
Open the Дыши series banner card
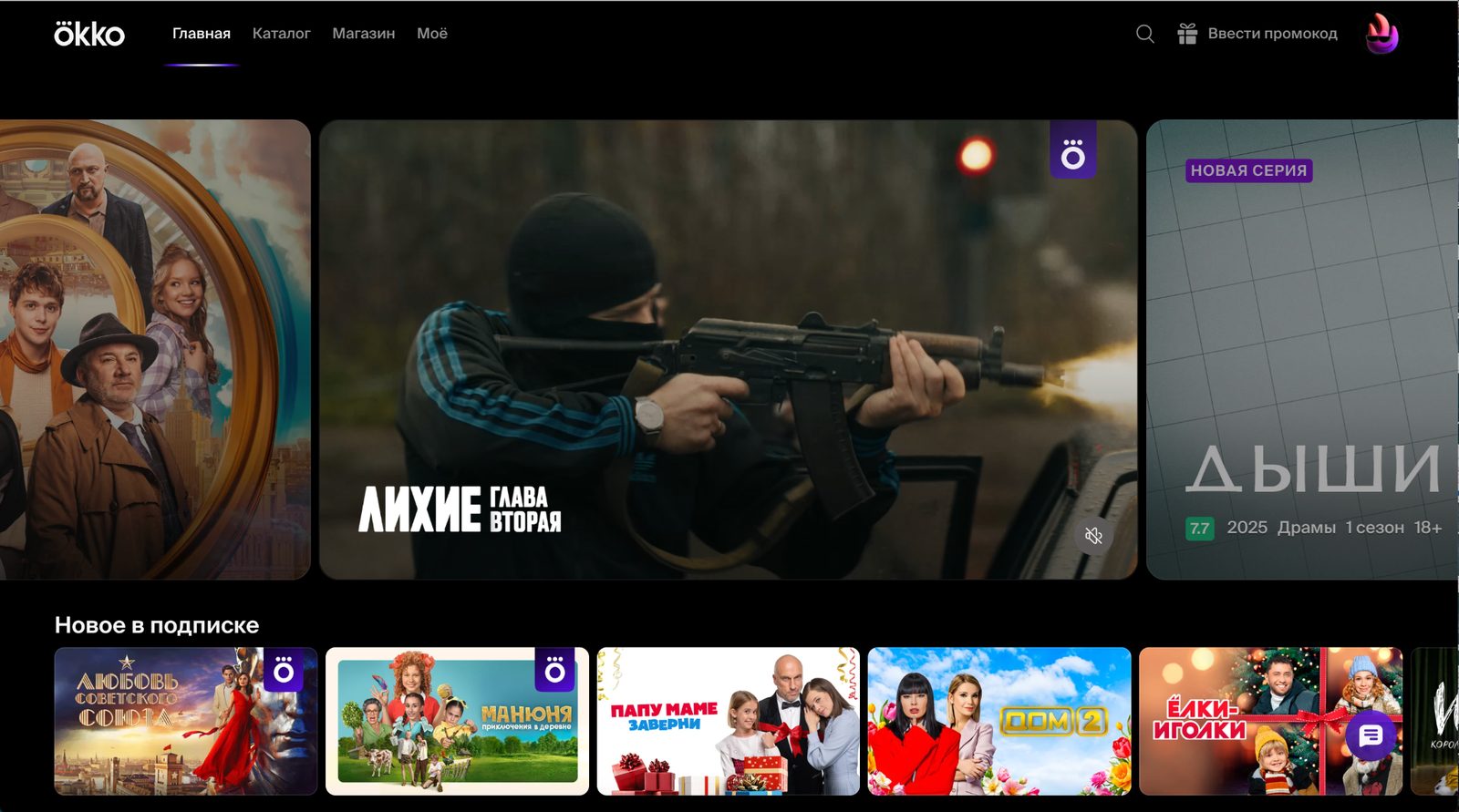pyautogui.click(x=1304, y=365)
